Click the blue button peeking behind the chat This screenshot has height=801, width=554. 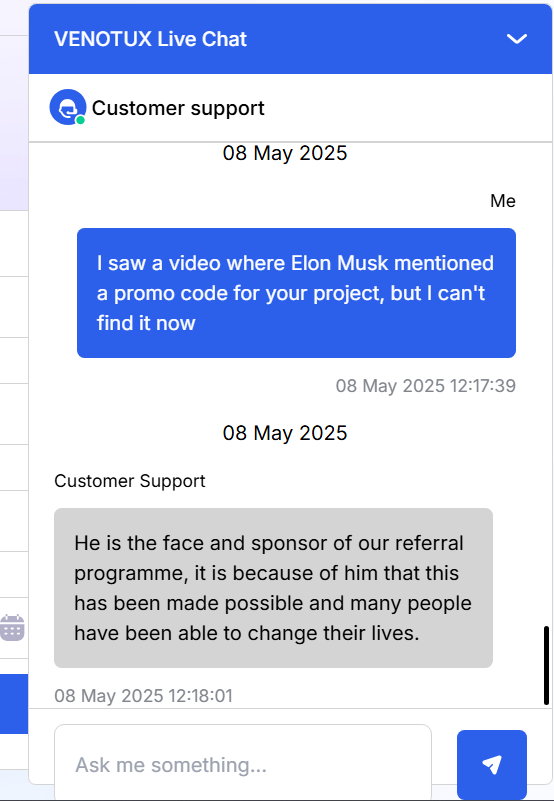tap(14, 704)
